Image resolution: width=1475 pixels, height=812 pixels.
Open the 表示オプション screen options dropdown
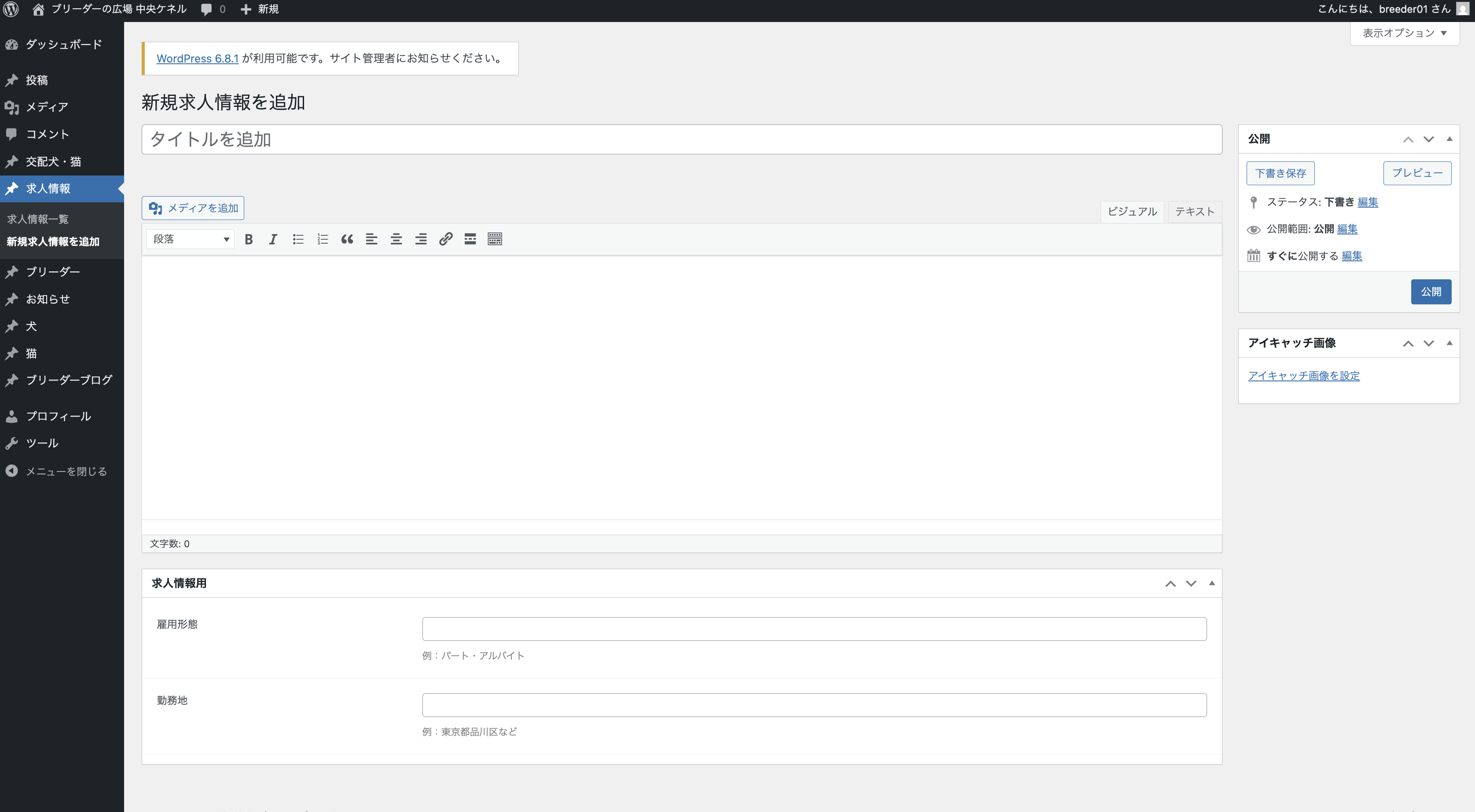point(1405,33)
